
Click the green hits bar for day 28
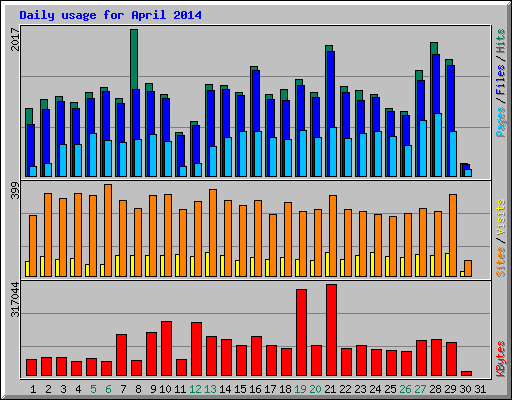click(x=434, y=48)
